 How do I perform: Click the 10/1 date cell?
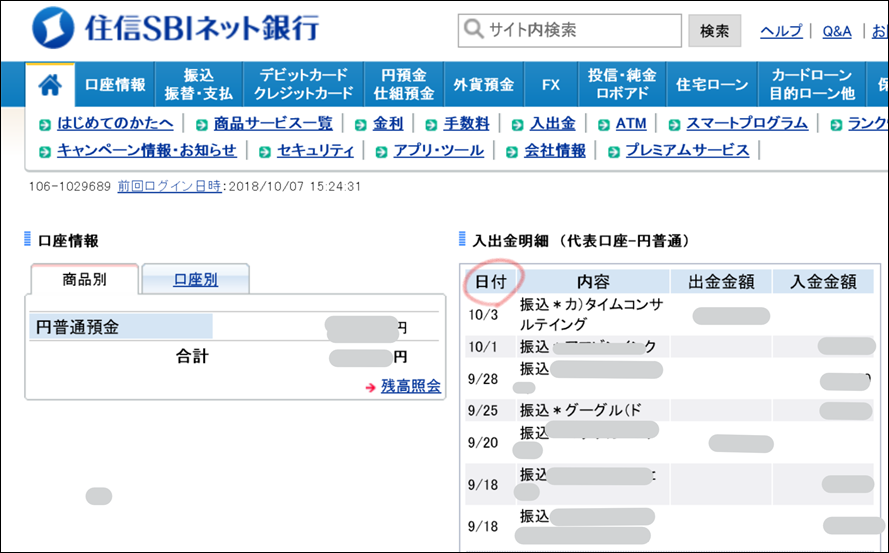click(483, 347)
